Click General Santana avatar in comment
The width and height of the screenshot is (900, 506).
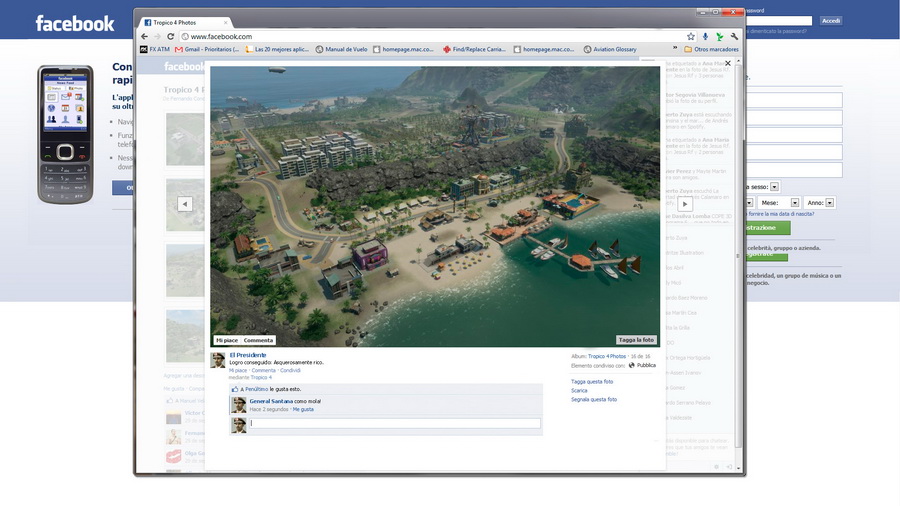(x=239, y=405)
